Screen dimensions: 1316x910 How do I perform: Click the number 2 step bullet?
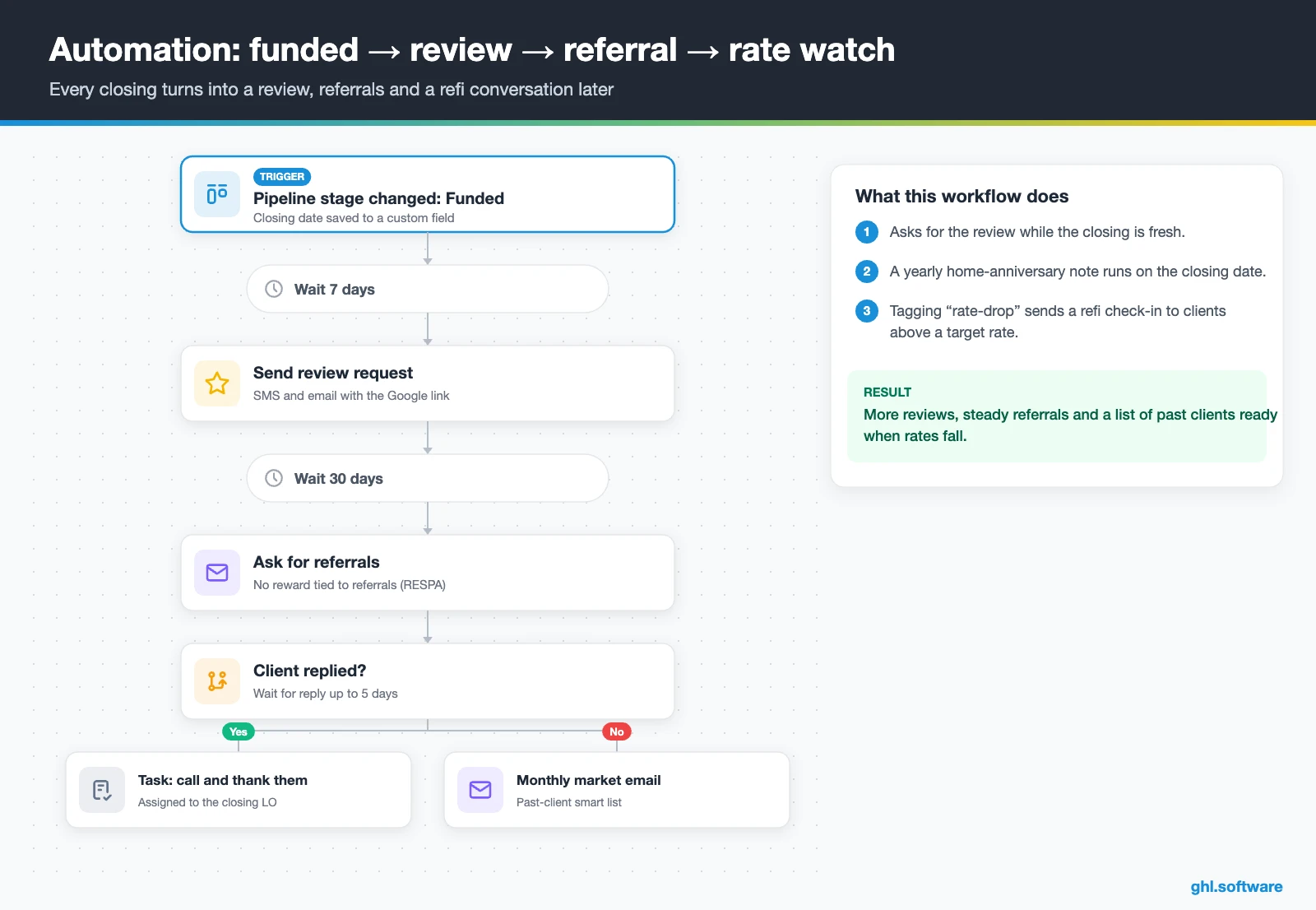tap(867, 272)
